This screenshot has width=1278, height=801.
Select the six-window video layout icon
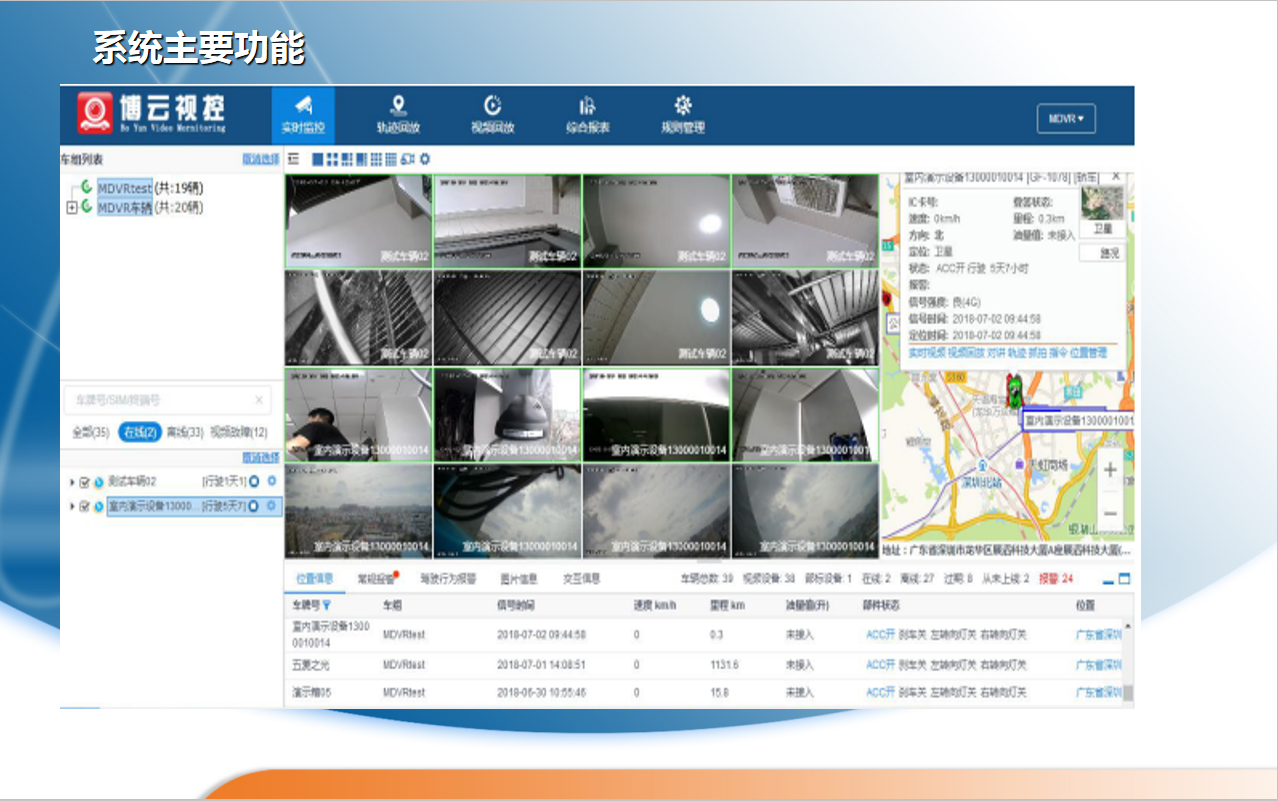347,159
